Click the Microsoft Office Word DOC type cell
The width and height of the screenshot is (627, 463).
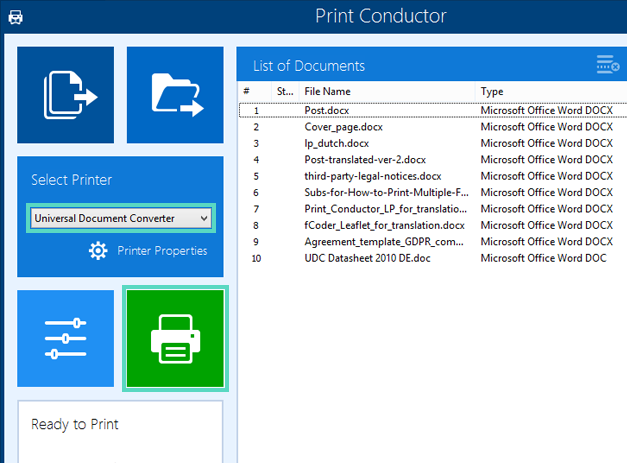(x=543, y=258)
